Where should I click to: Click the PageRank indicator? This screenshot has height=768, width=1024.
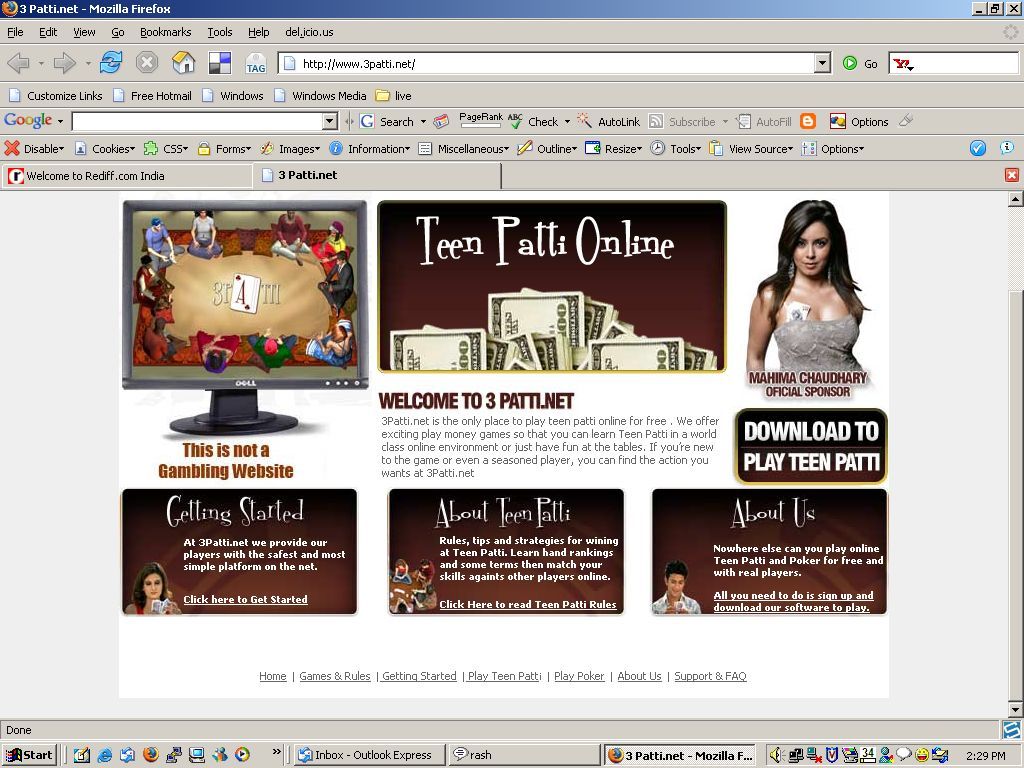pyautogui.click(x=481, y=120)
